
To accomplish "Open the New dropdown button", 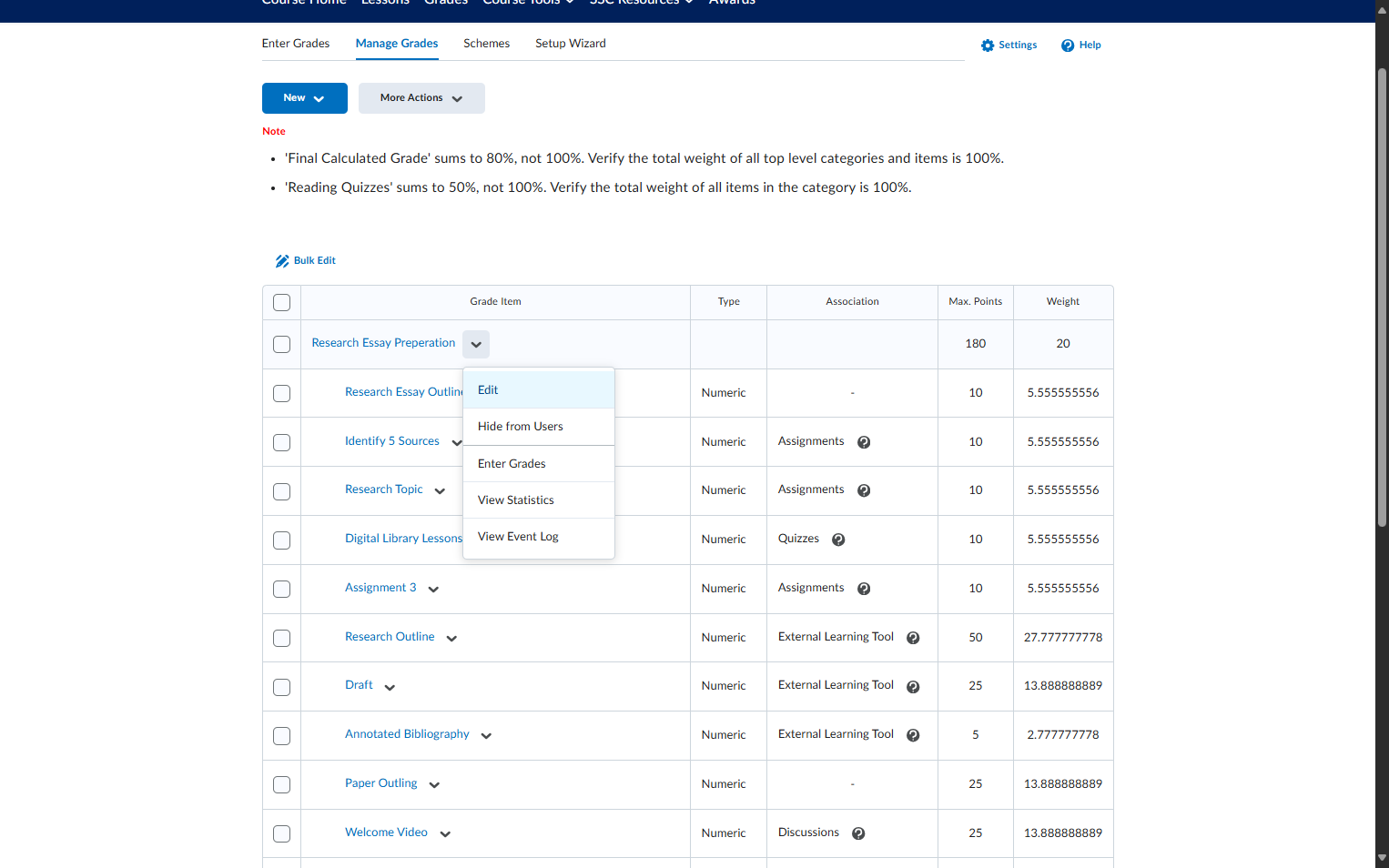I will coord(305,98).
